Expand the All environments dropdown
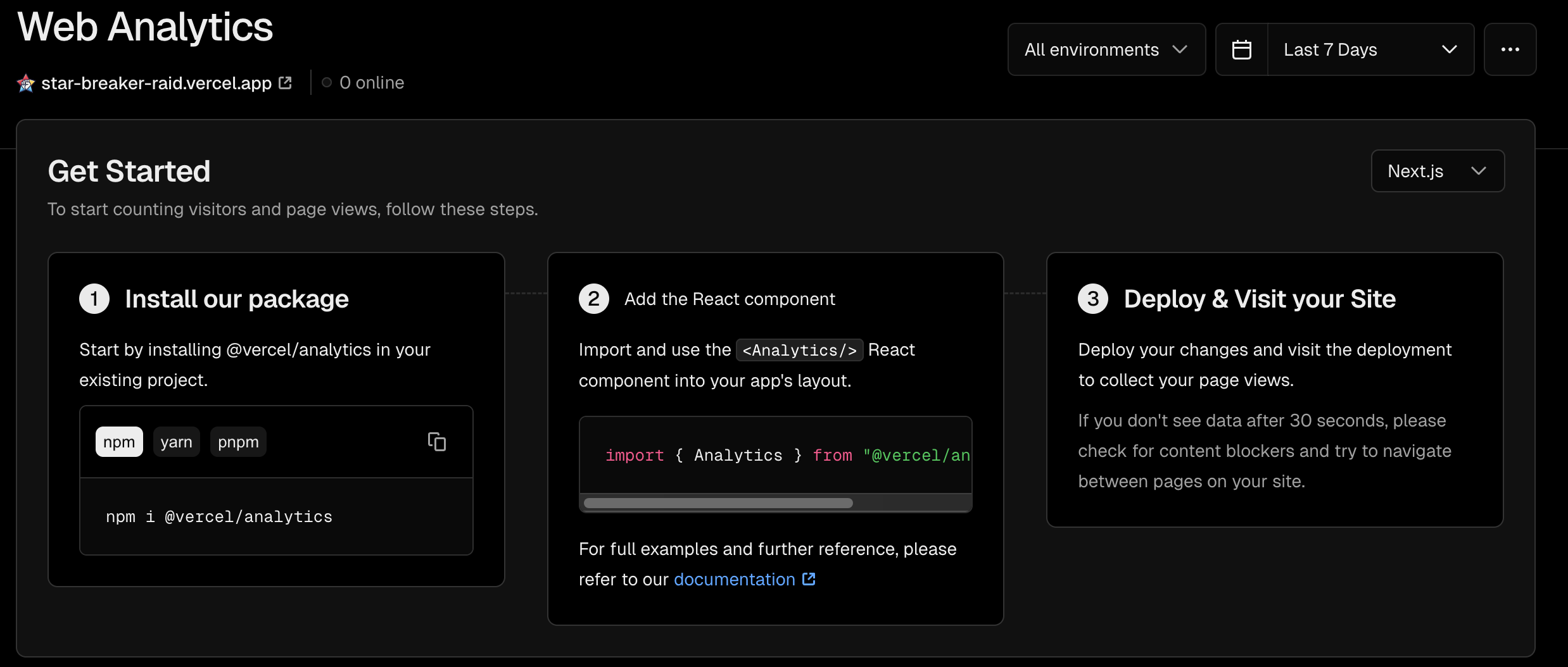1568x667 pixels. pos(1106,49)
